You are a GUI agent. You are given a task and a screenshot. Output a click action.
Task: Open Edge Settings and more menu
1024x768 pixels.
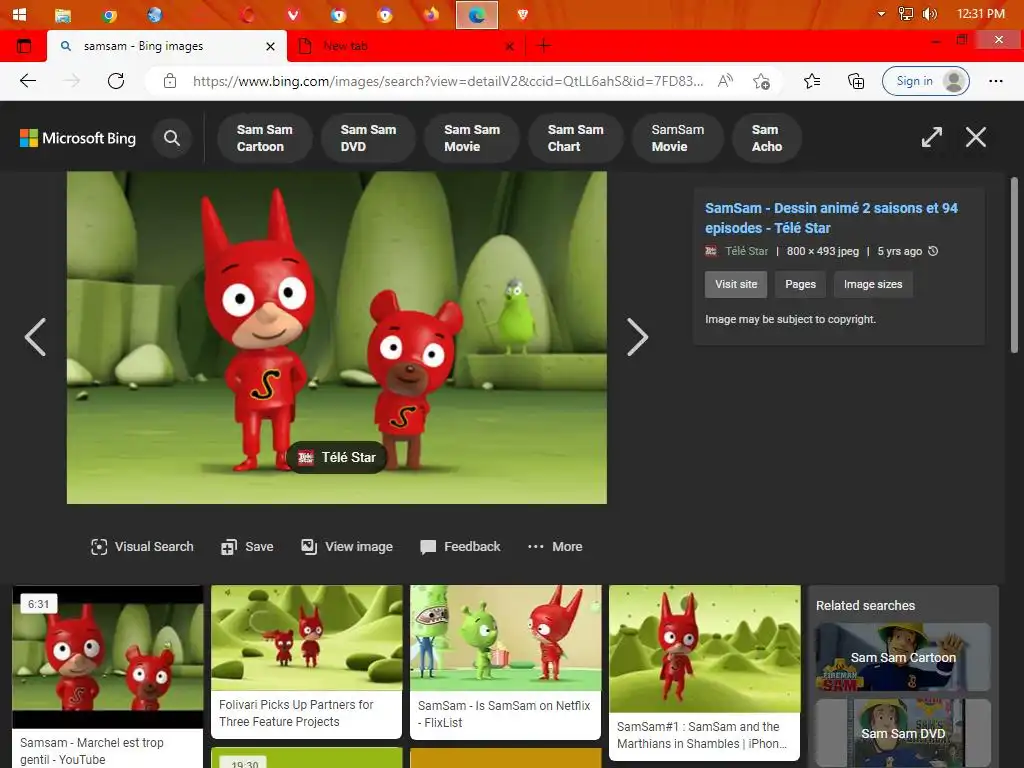pyautogui.click(x=995, y=81)
